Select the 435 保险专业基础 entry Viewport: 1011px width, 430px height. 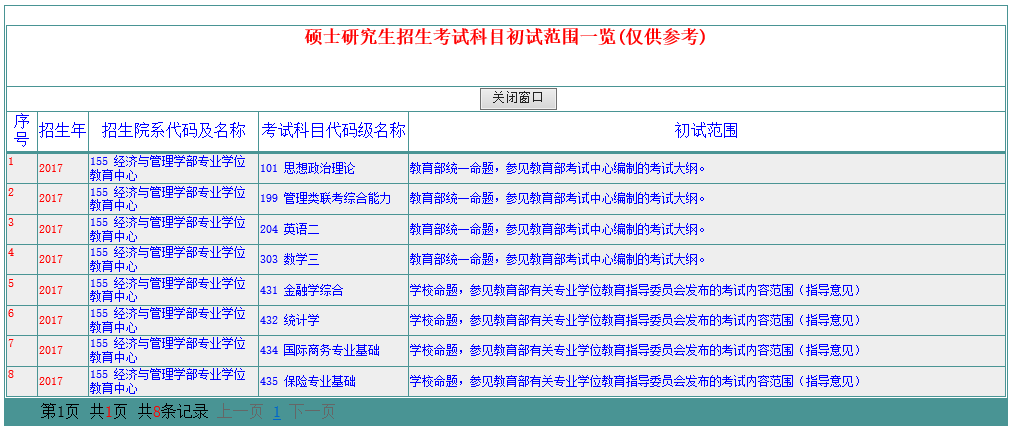click(x=307, y=381)
